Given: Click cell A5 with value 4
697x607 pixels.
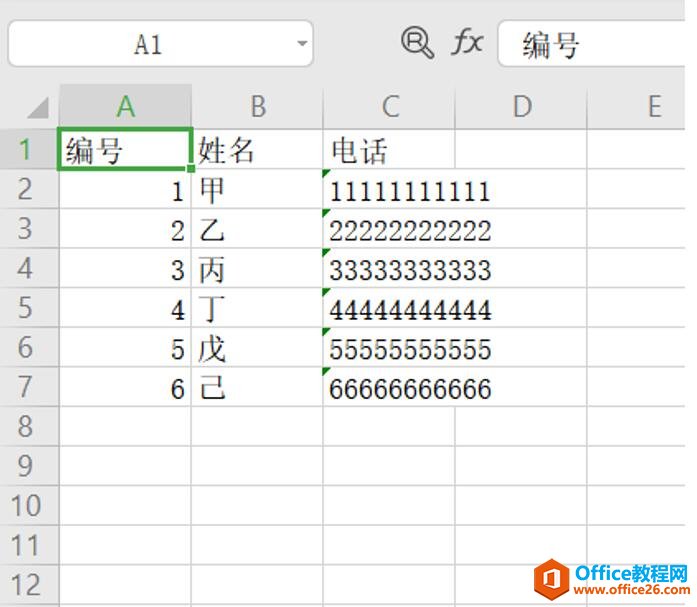Looking at the screenshot, I should pos(125,307).
